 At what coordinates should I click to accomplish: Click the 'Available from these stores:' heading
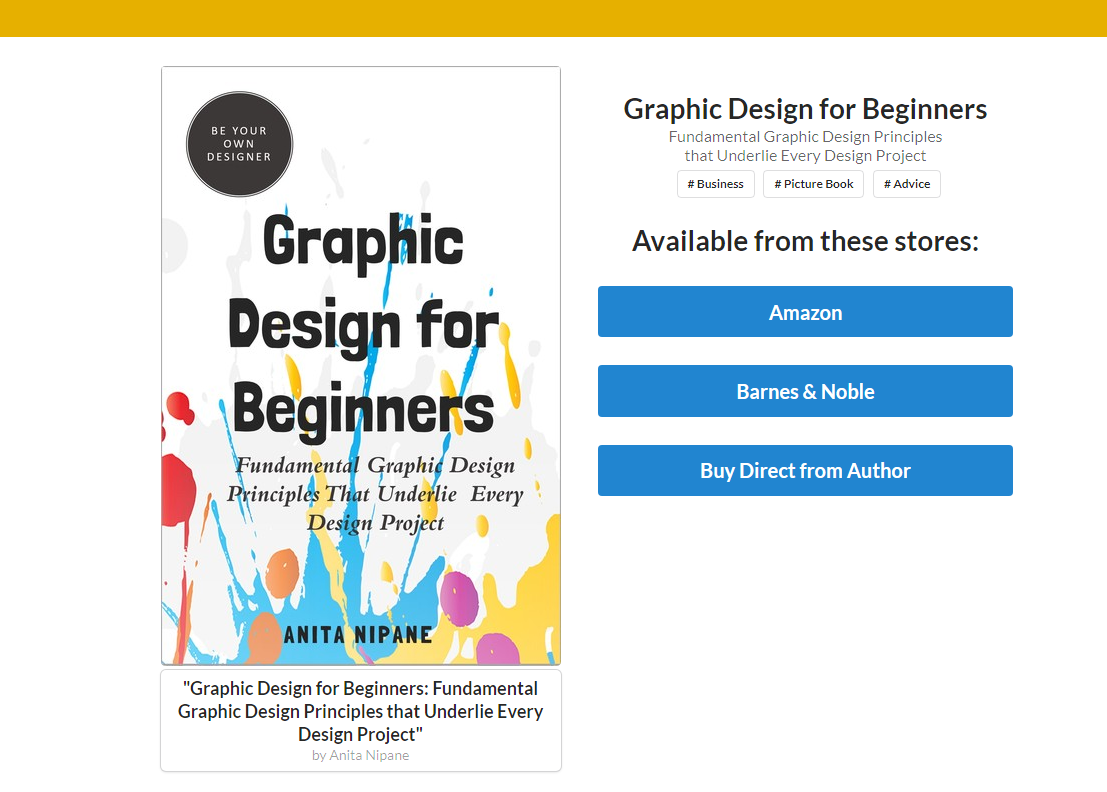(x=805, y=241)
